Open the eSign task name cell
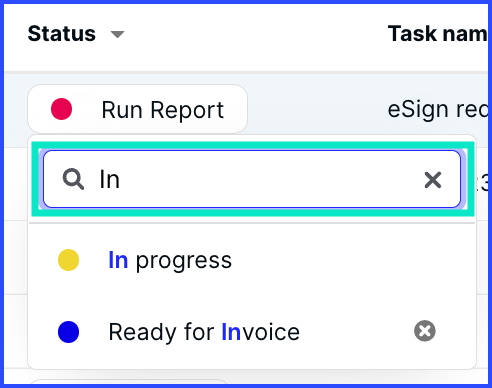 pos(437,110)
